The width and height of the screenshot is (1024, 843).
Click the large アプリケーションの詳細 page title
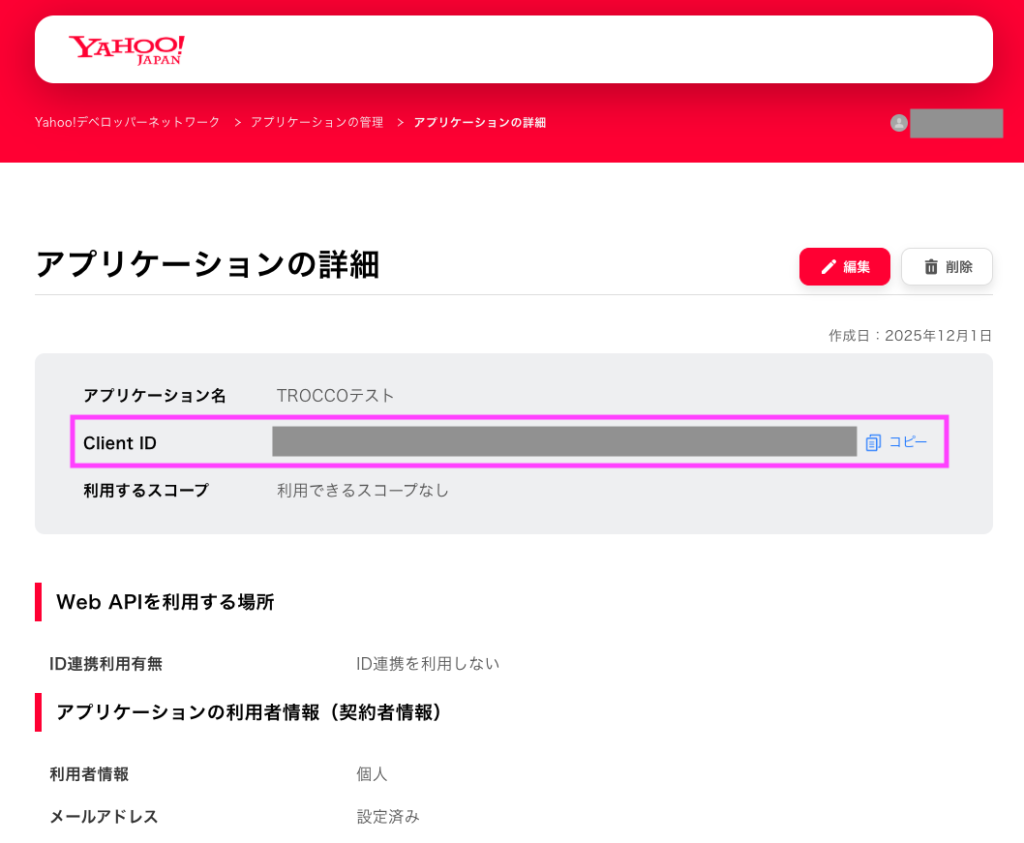click(207, 264)
